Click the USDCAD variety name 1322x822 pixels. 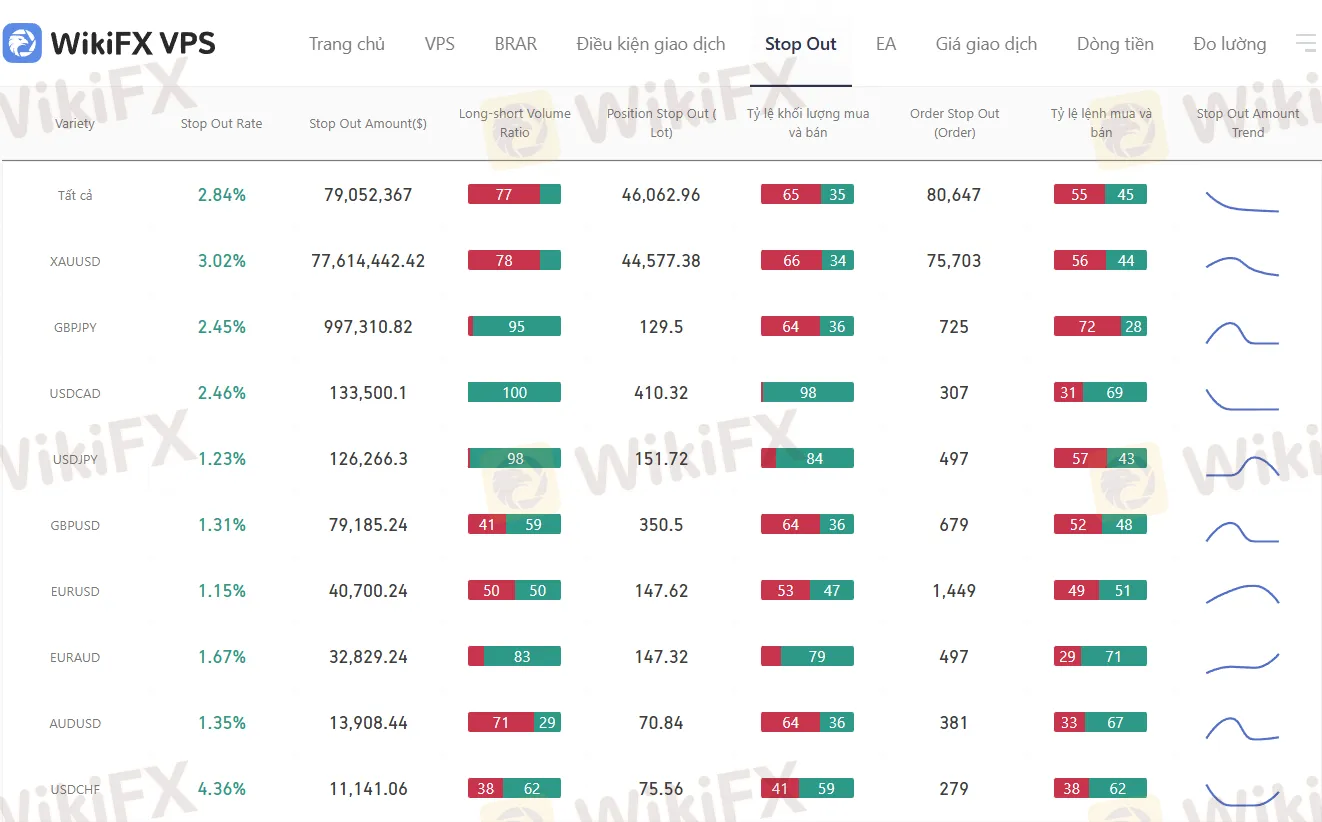point(75,394)
